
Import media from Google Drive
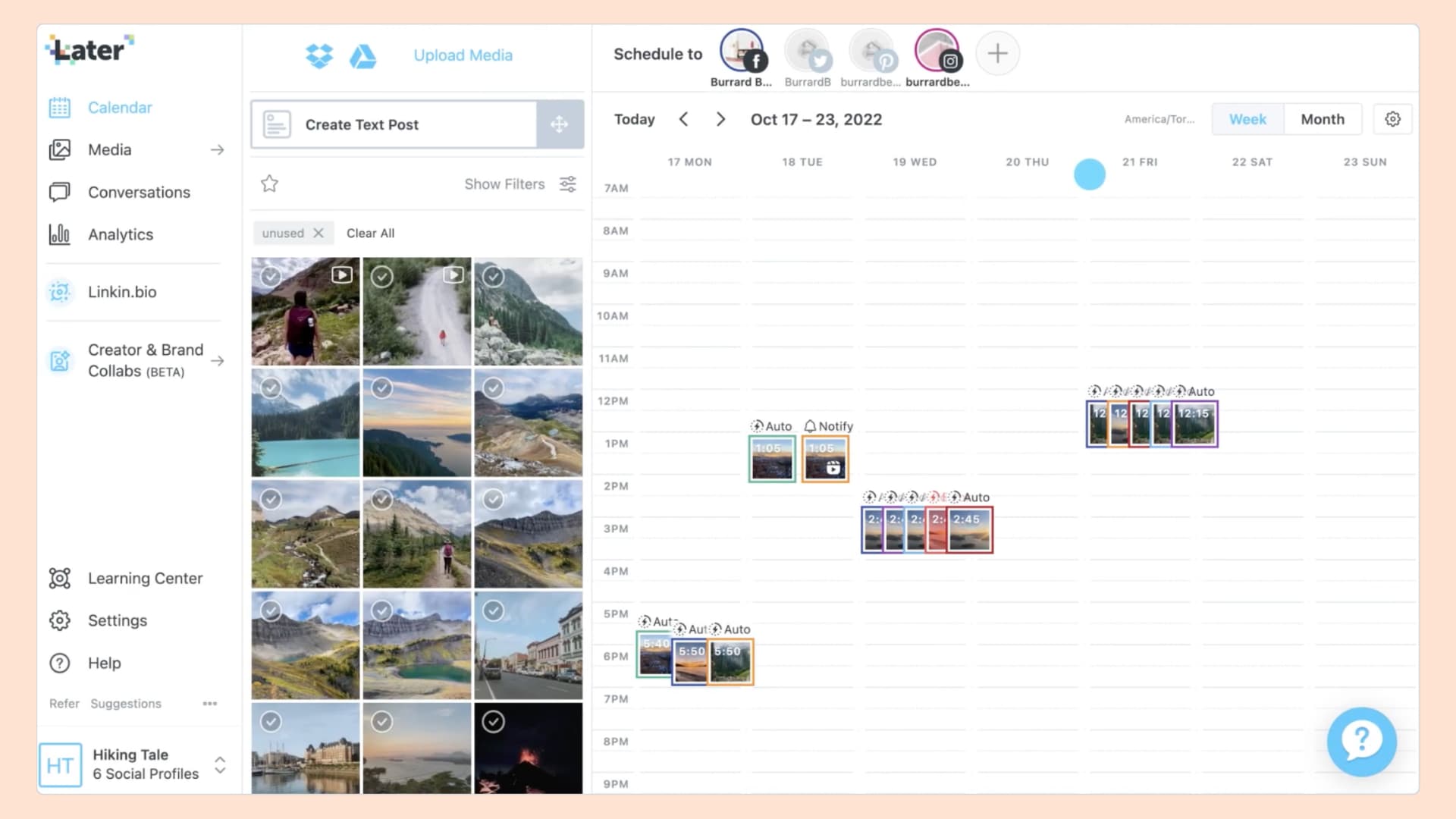tap(363, 55)
